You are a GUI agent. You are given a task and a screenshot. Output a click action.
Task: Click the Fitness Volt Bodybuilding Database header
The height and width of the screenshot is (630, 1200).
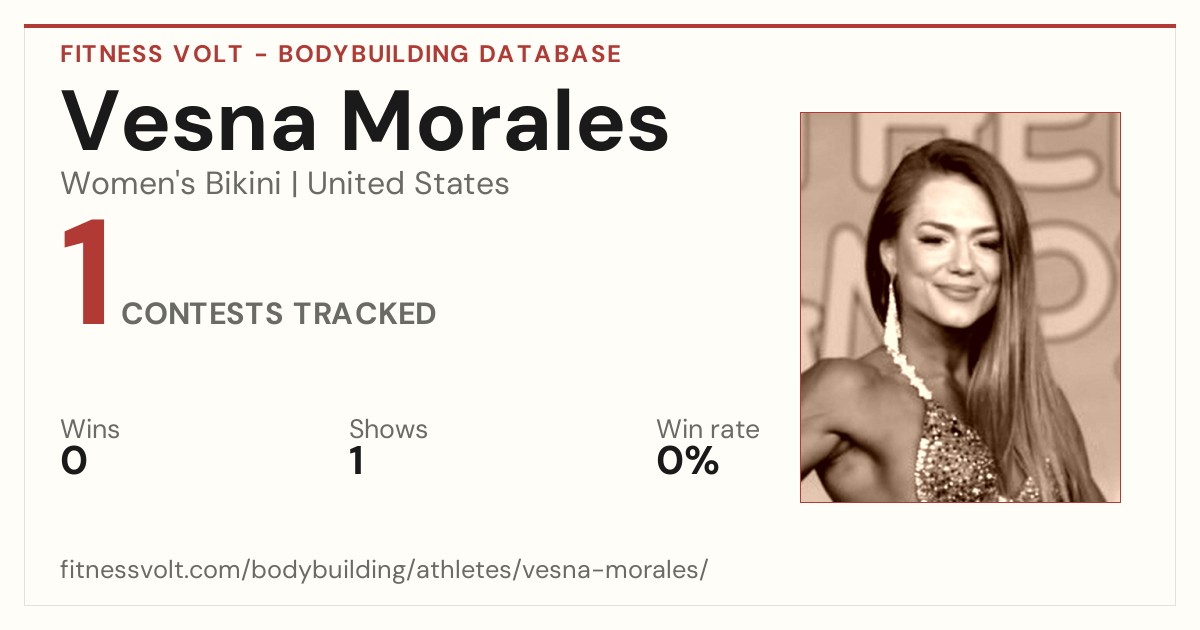point(341,54)
